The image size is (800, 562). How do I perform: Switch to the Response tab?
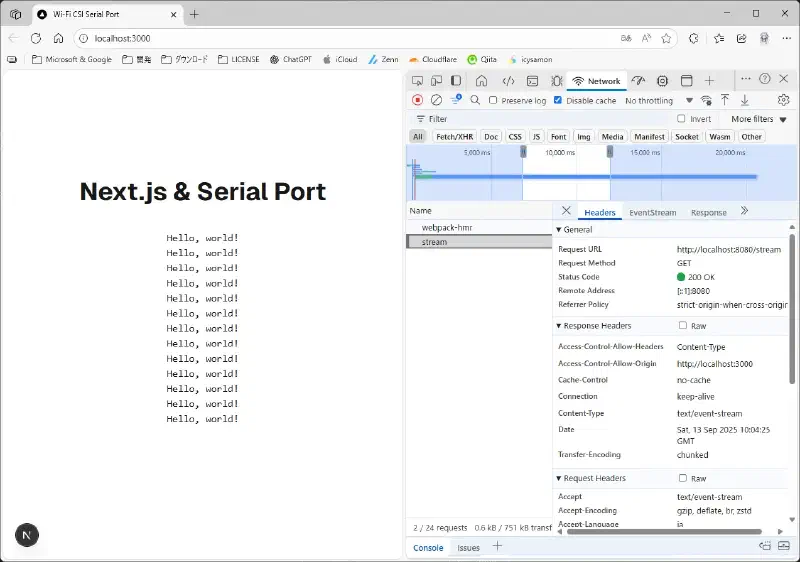[709, 212]
